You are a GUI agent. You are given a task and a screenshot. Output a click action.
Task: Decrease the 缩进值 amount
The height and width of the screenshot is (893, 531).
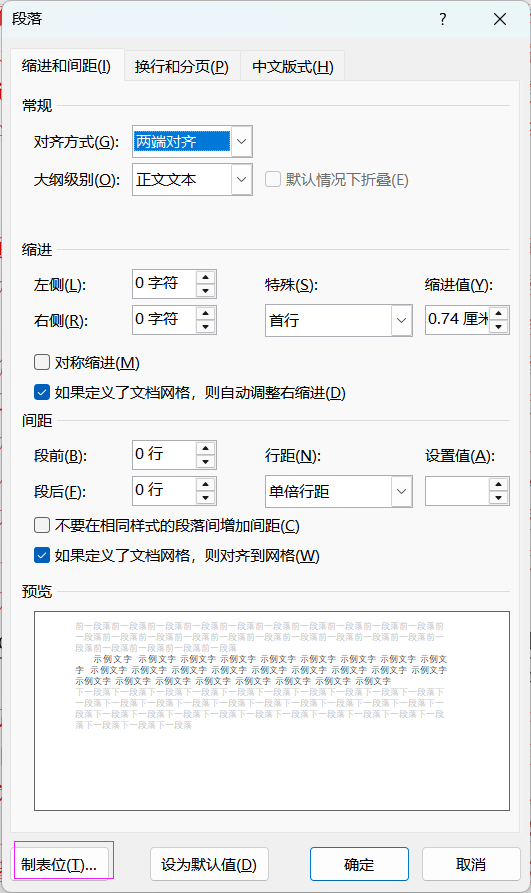point(499,327)
